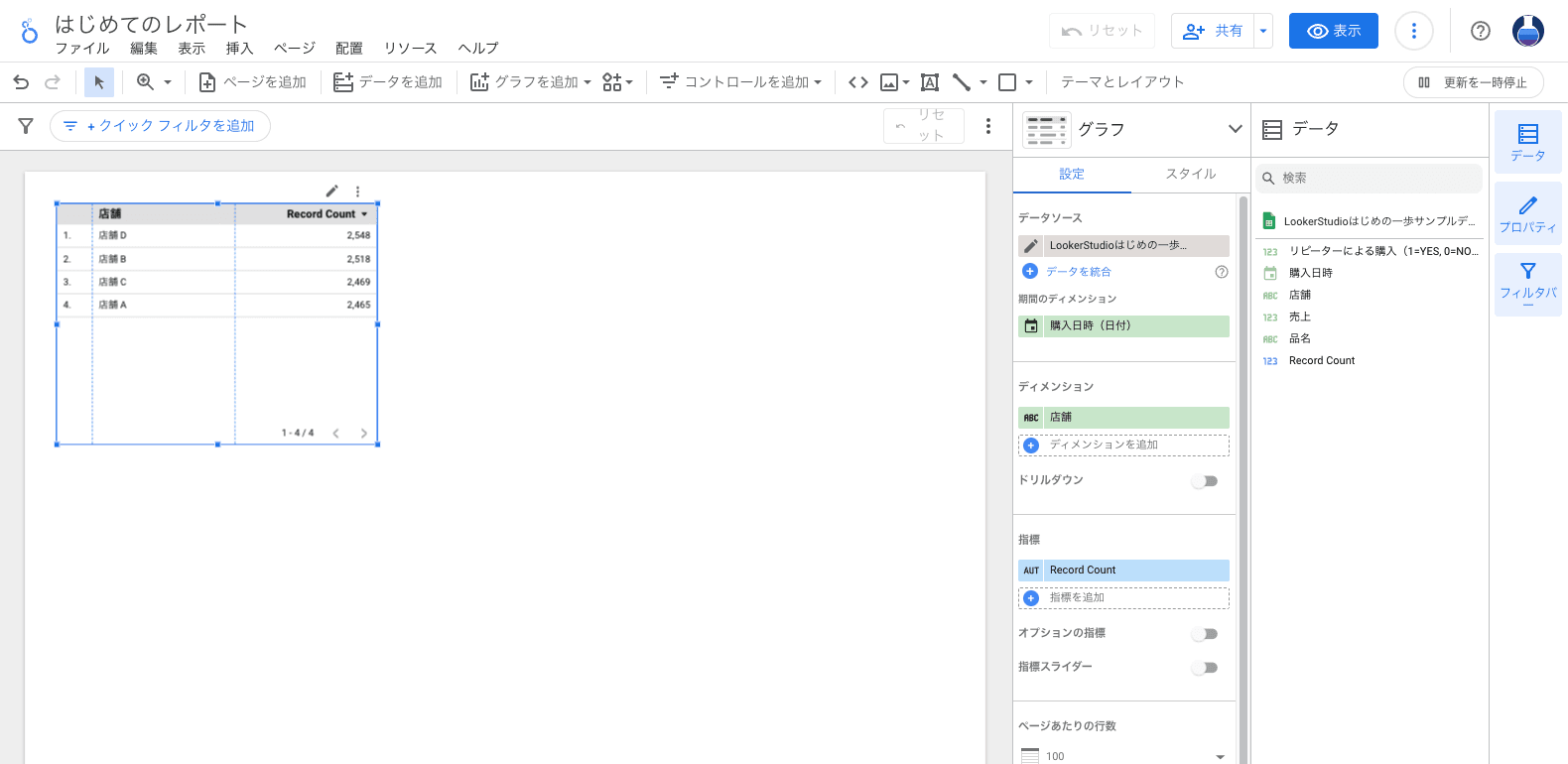Open the 挿入 menu
Screen dimensions: 1568x764
pyautogui.click(x=239, y=49)
